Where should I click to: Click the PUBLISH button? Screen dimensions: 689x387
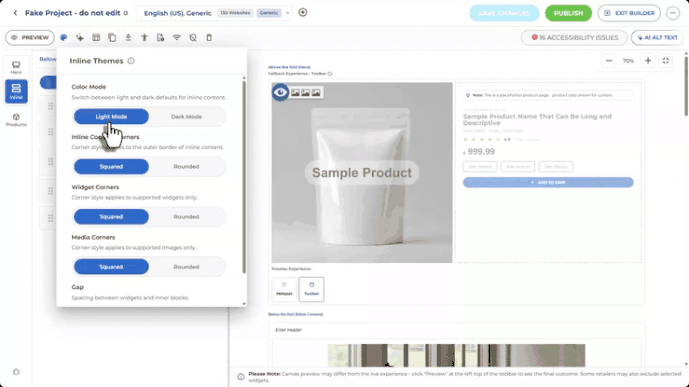(x=568, y=13)
